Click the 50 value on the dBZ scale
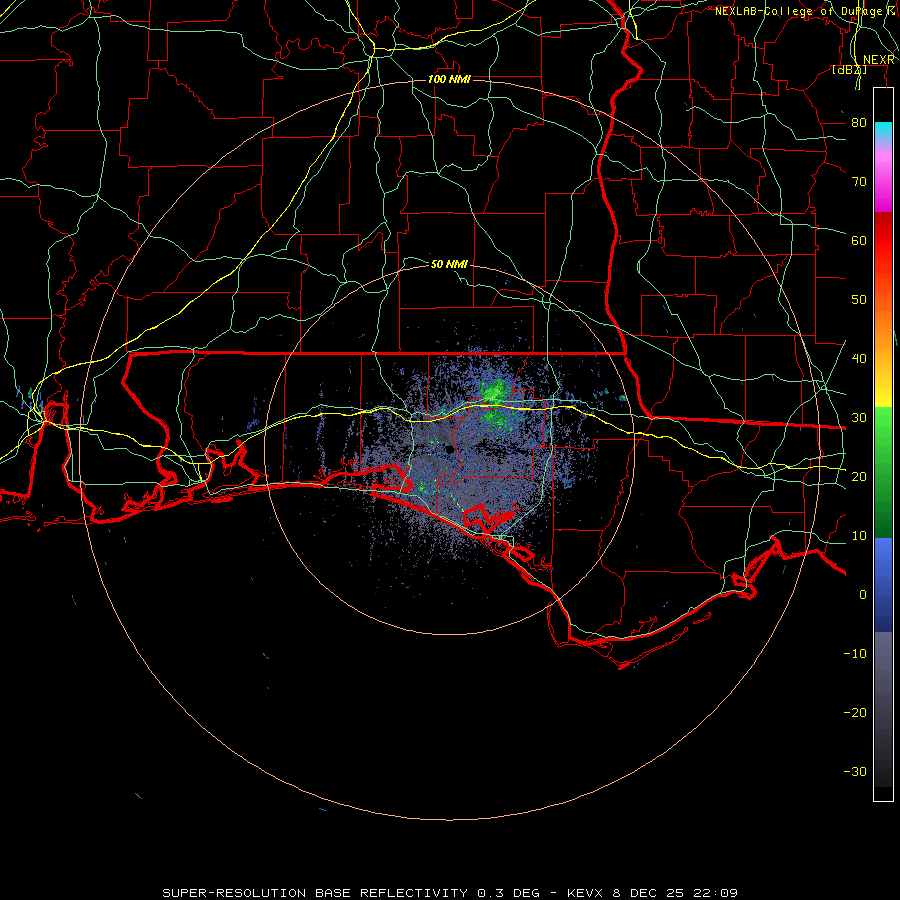 point(859,300)
